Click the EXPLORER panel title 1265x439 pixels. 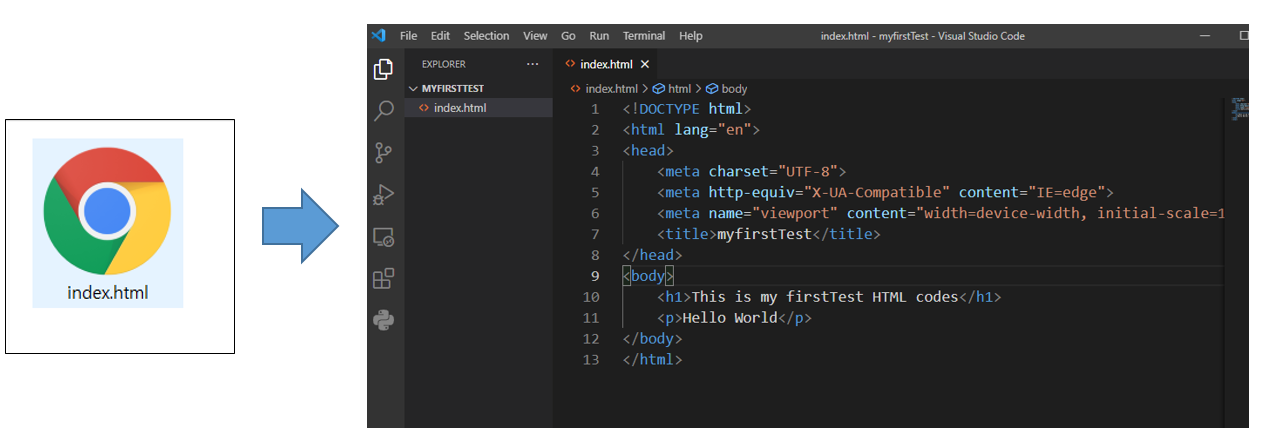[x=444, y=64]
